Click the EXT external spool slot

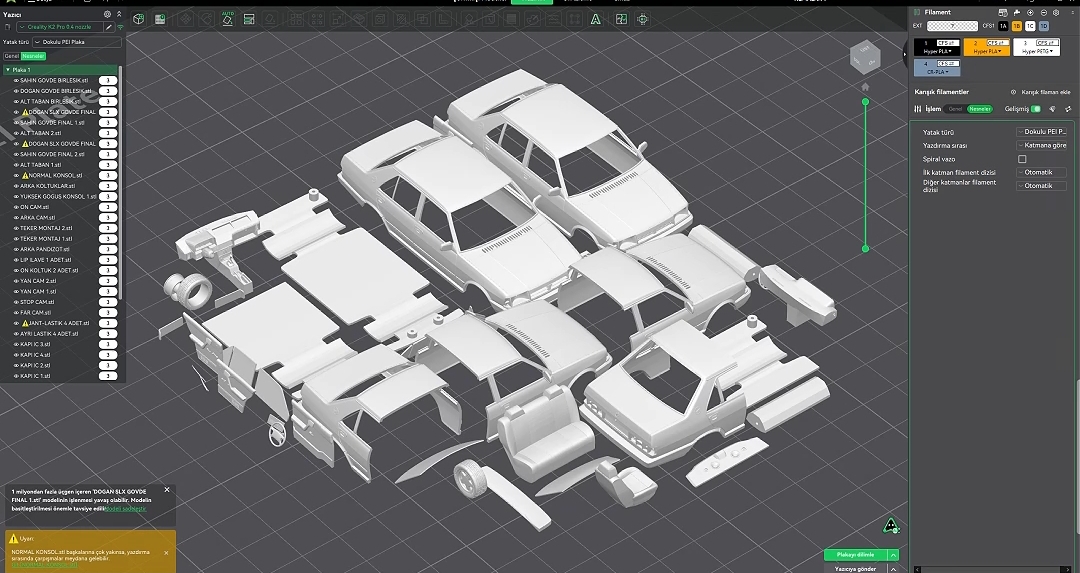tap(952, 26)
